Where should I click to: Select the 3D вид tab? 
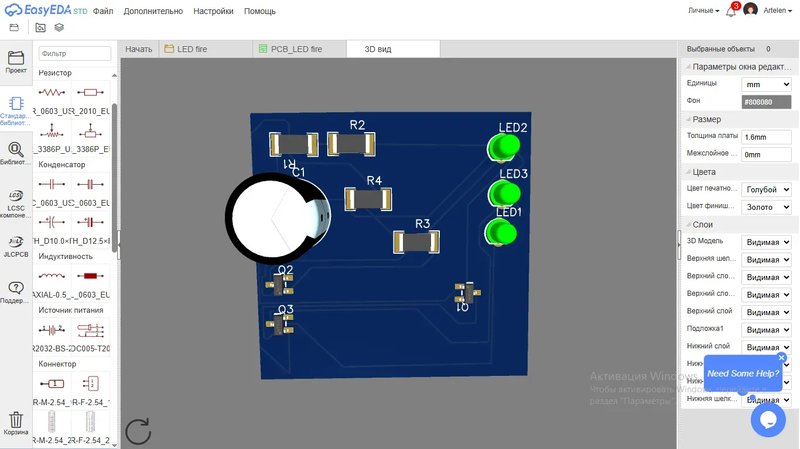click(x=393, y=49)
